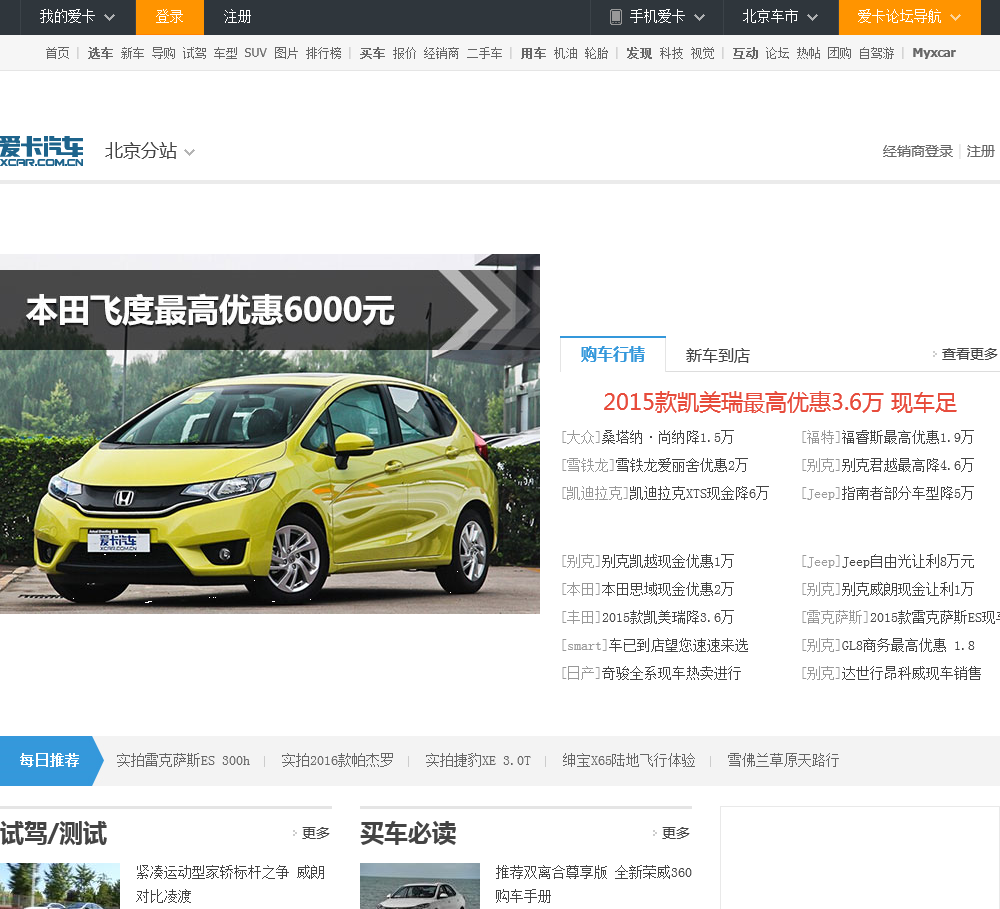Open 紧凑运动型家轿标杆之争 威朗对比凌渡 article
The height and width of the screenshot is (909, 1000).
click(x=230, y=884)
